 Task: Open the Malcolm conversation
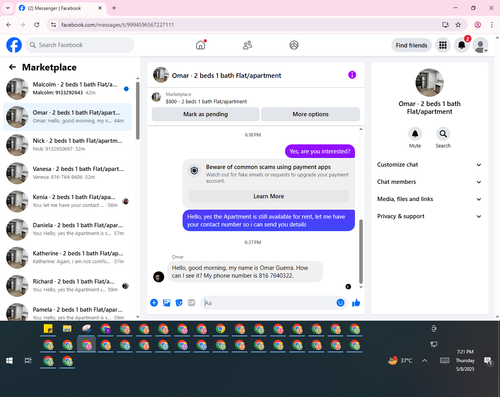68,89
